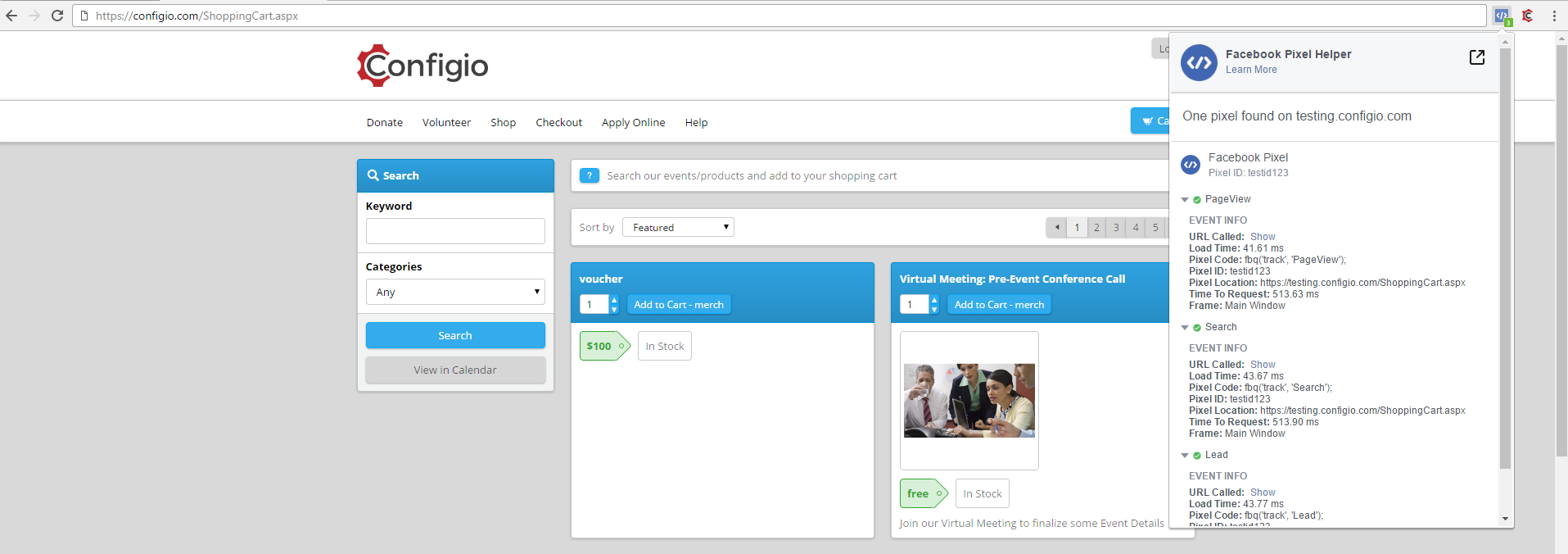Viewport: 1568px width, 554px height.
Task: Collapse the Search event section
Action: 1185,328
